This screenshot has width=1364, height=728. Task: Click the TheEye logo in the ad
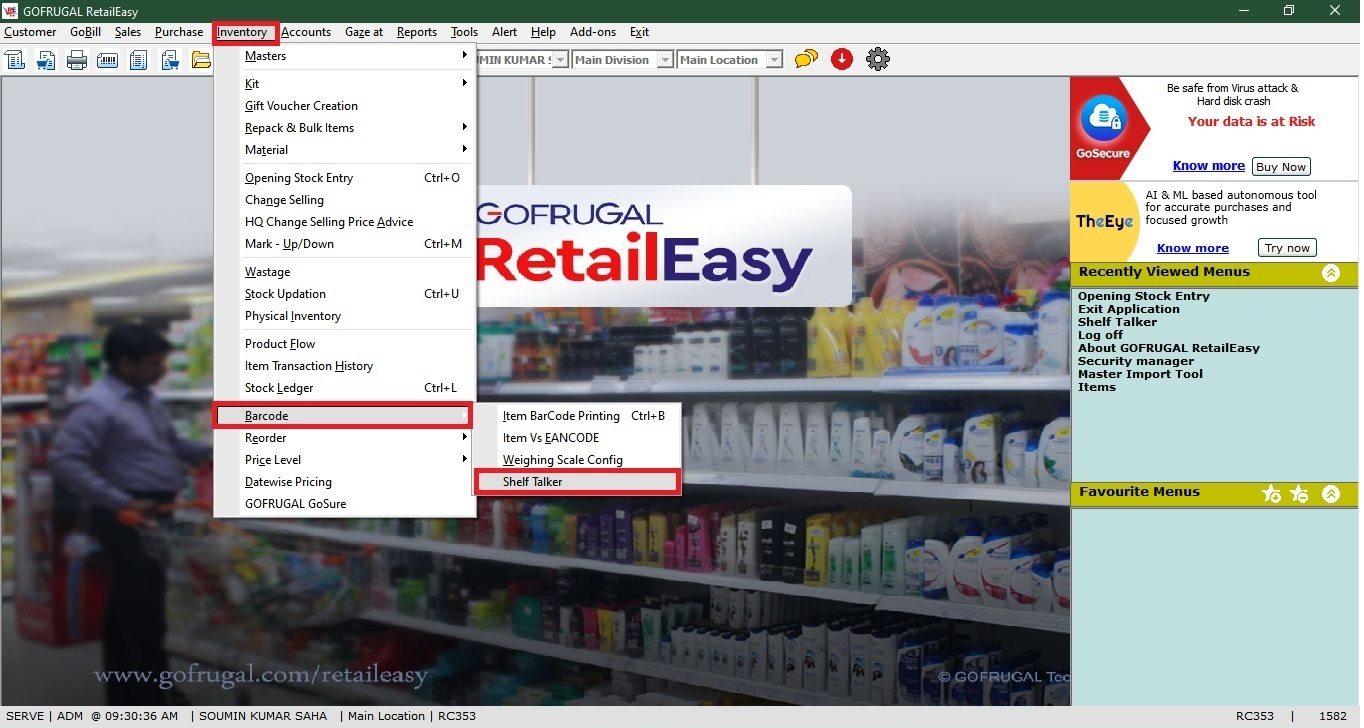pos(1105,222)
